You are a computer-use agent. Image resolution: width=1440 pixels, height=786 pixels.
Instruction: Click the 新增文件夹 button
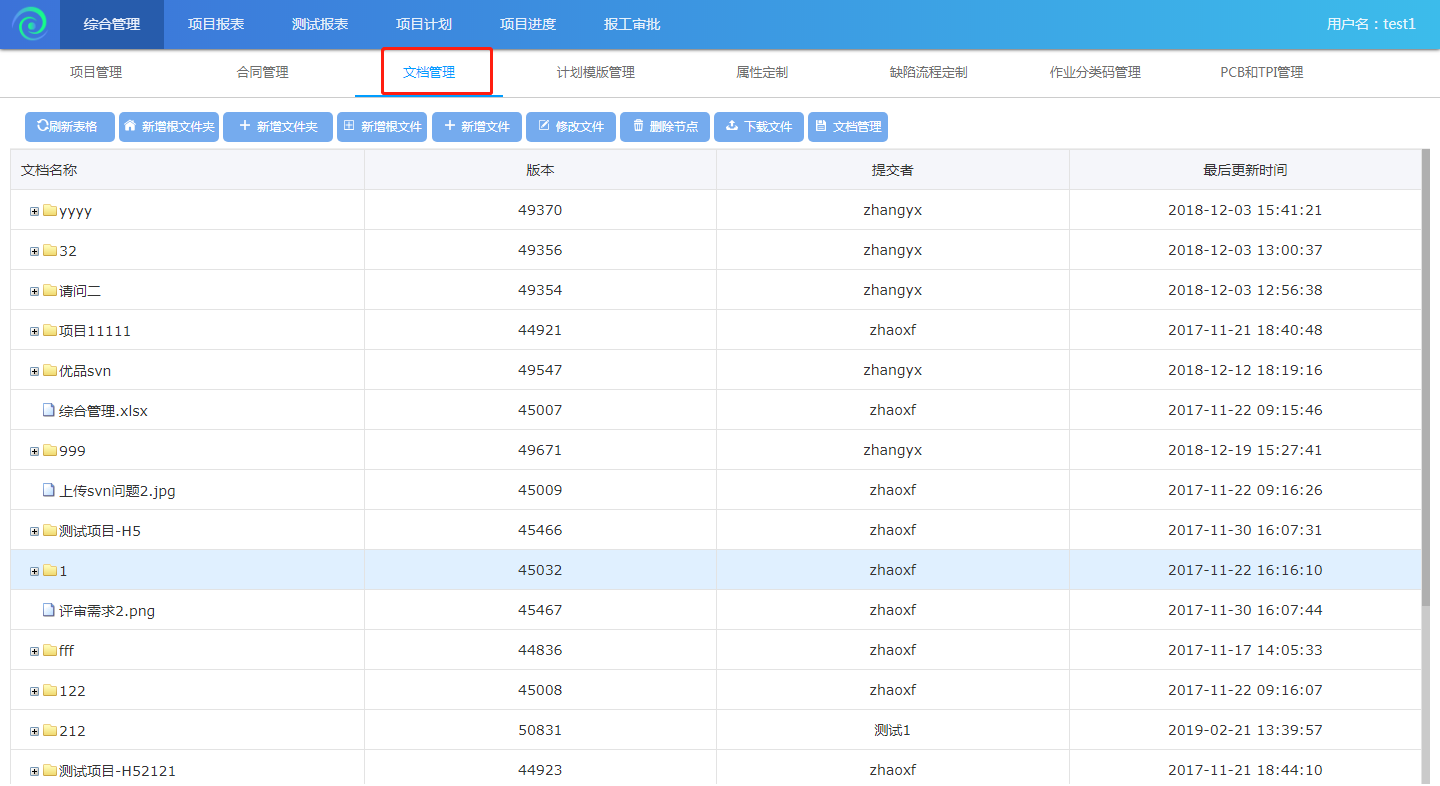tap(278, 127)
